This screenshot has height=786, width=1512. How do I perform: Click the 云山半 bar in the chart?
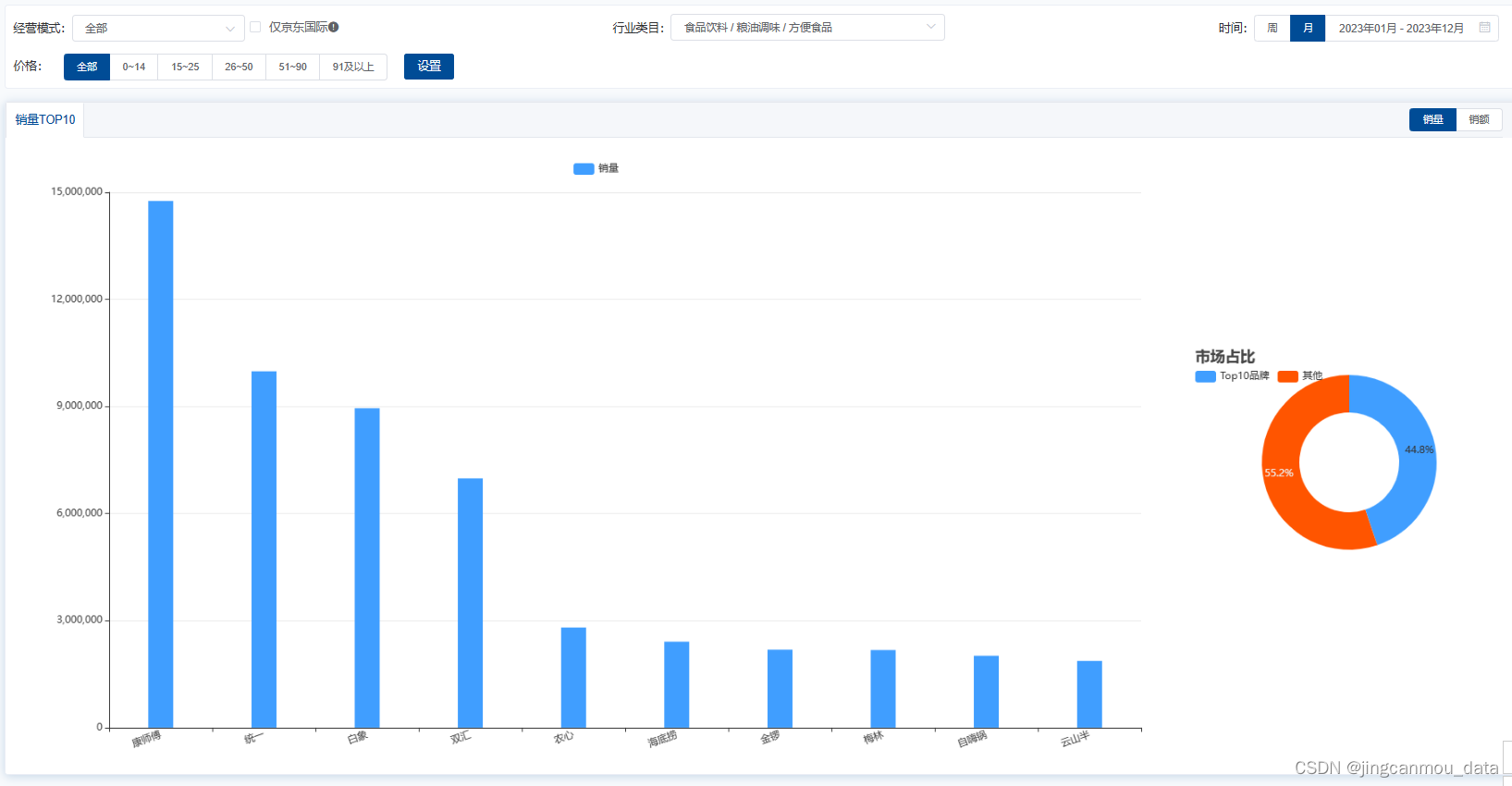1089,694
